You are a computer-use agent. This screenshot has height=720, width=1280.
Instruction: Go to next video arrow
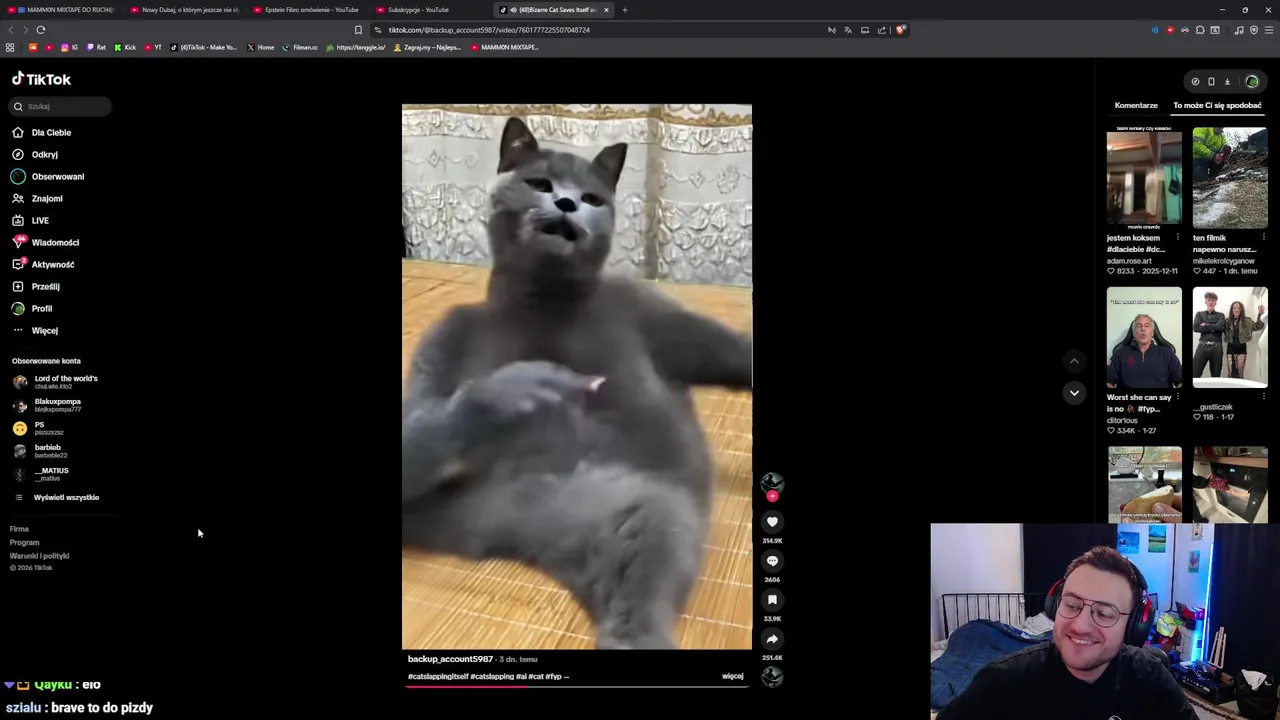point(1074,393)
